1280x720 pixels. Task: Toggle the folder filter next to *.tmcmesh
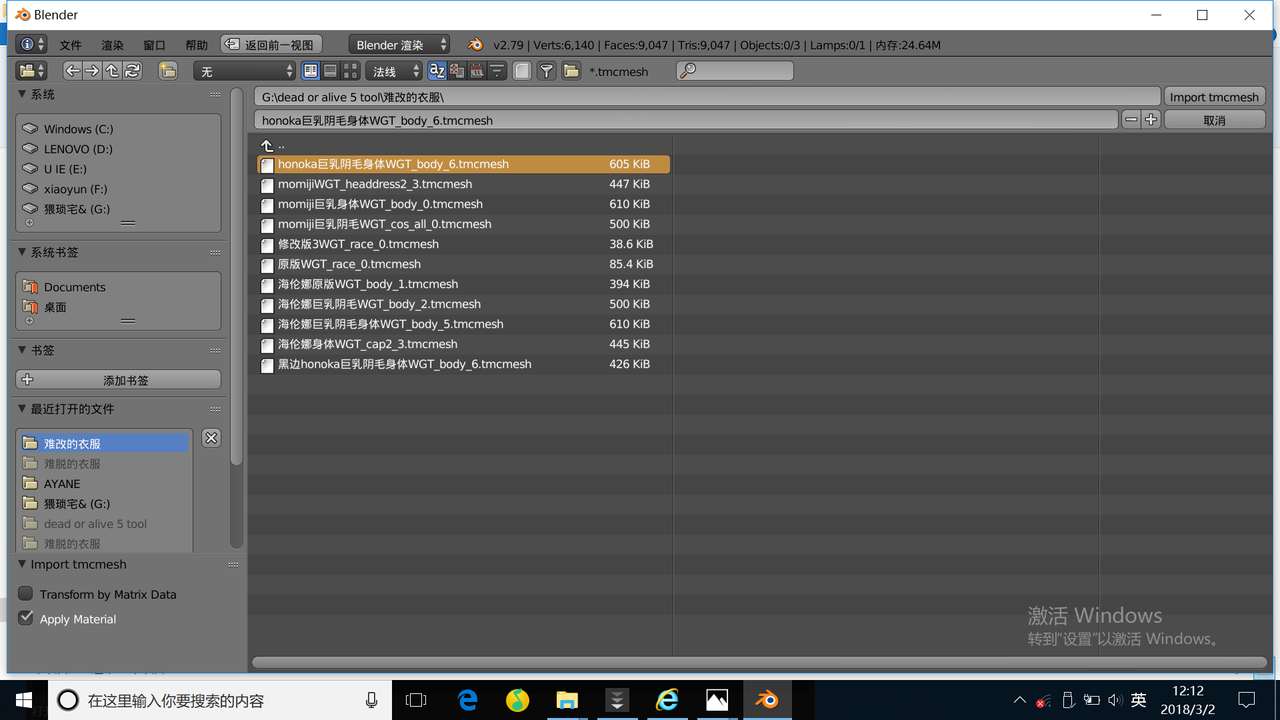point(571,71)
